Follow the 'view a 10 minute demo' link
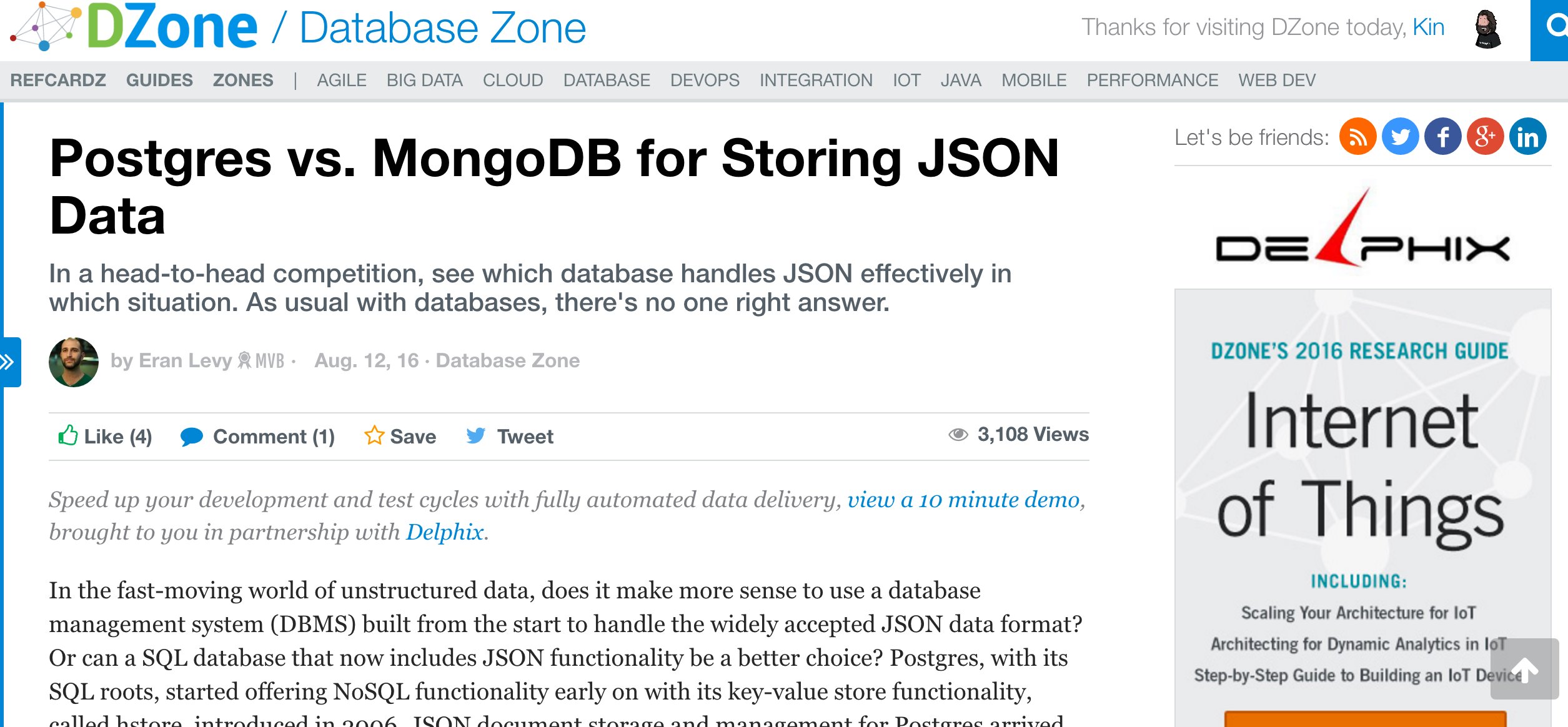This screenshot has height=727, width=1568. pos(963,500)
